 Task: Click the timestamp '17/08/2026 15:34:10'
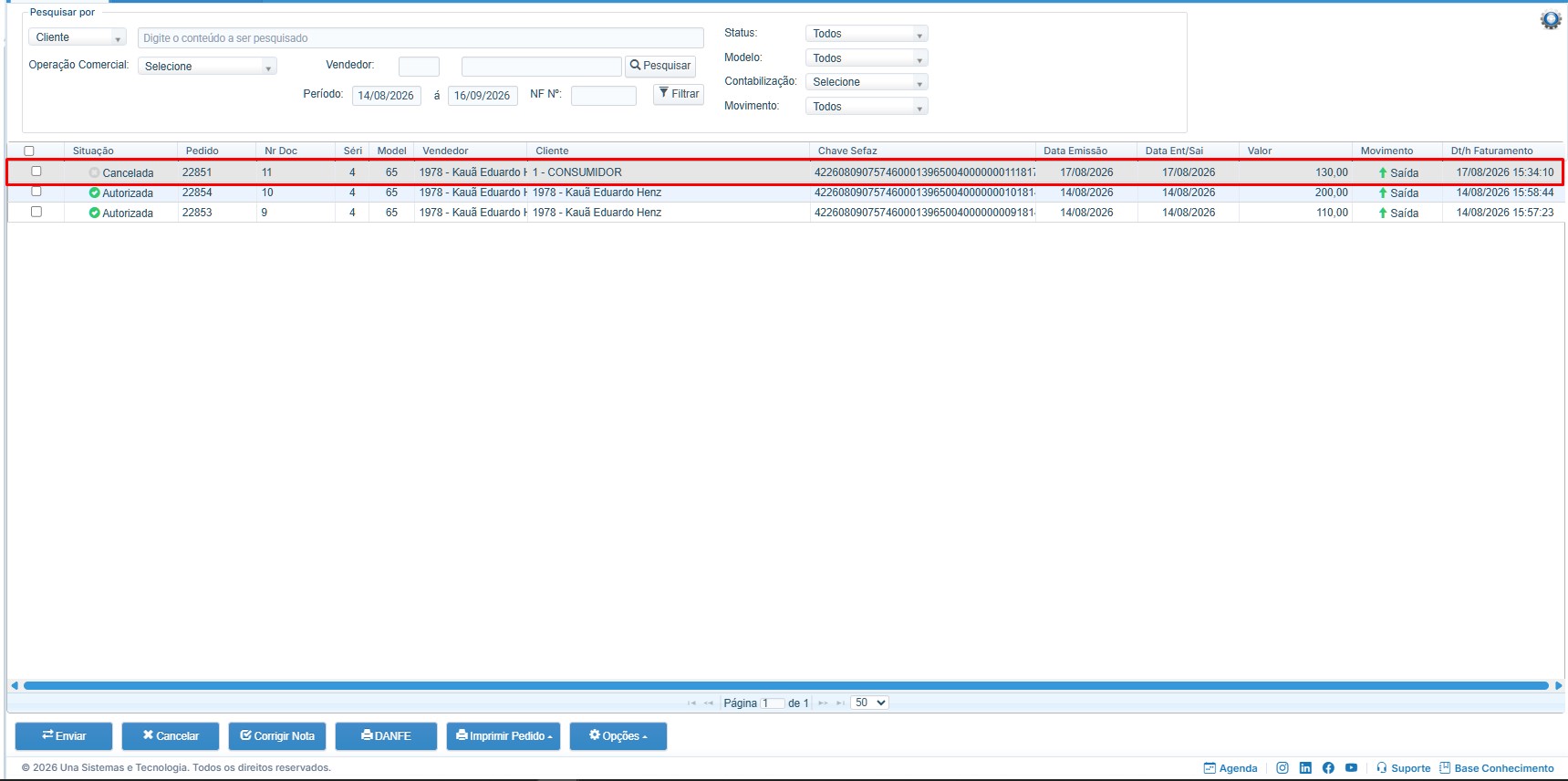pos(1505,172)
